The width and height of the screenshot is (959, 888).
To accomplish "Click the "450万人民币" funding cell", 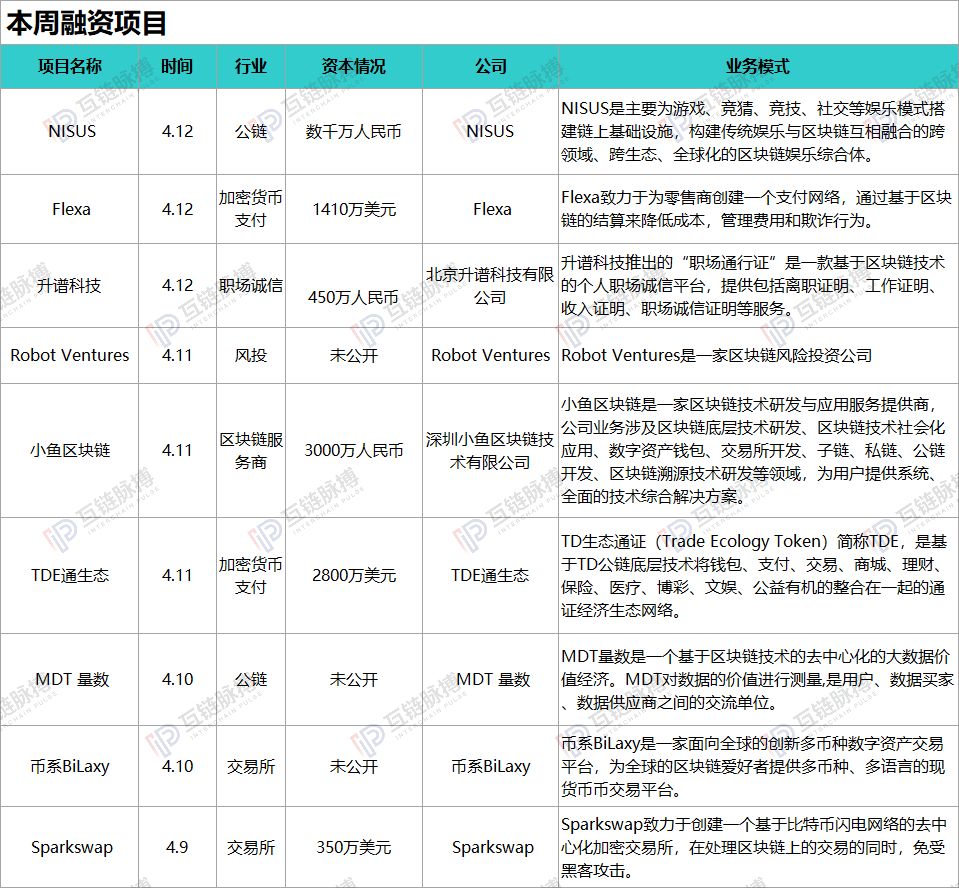I will 354,297.
